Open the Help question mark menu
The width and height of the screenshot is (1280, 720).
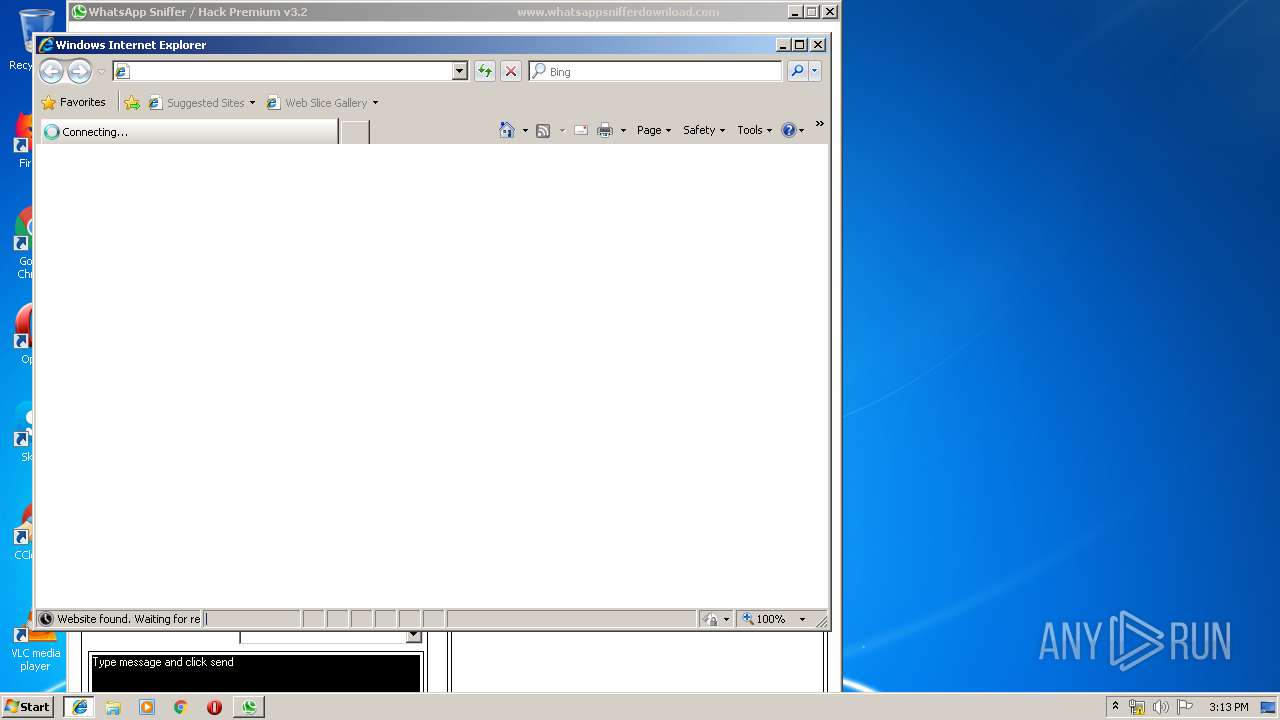(792, 130)
